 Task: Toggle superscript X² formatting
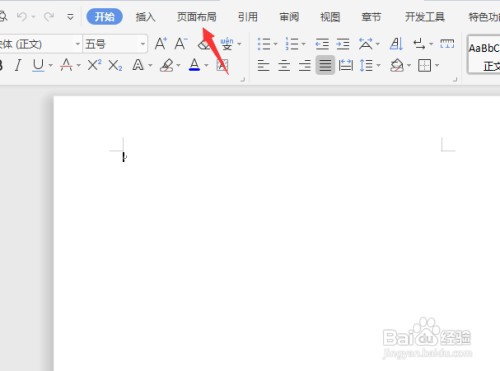coord(94,65)
